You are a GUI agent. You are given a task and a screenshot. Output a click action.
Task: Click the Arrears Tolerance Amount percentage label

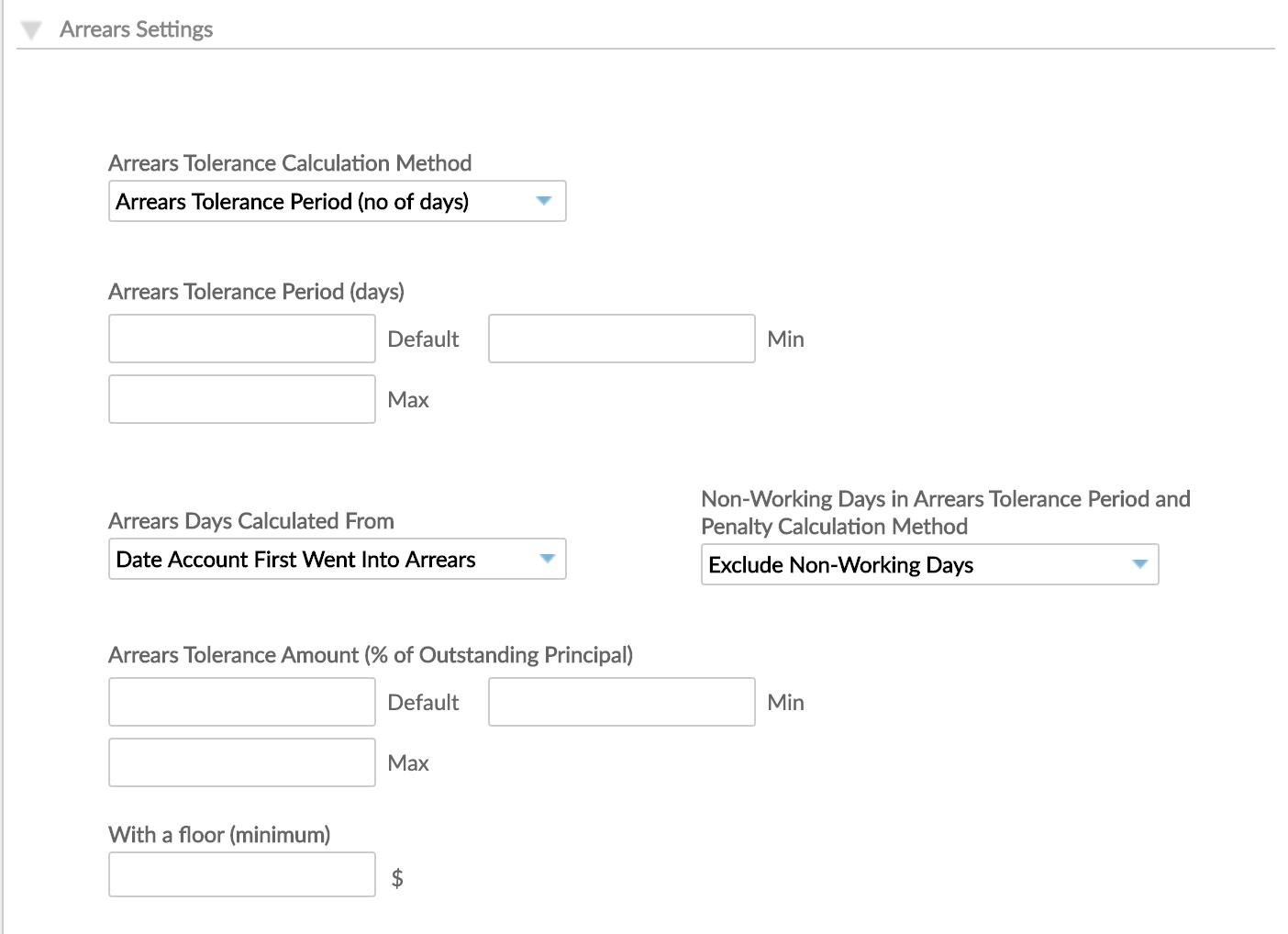click(x=371, y=655)
